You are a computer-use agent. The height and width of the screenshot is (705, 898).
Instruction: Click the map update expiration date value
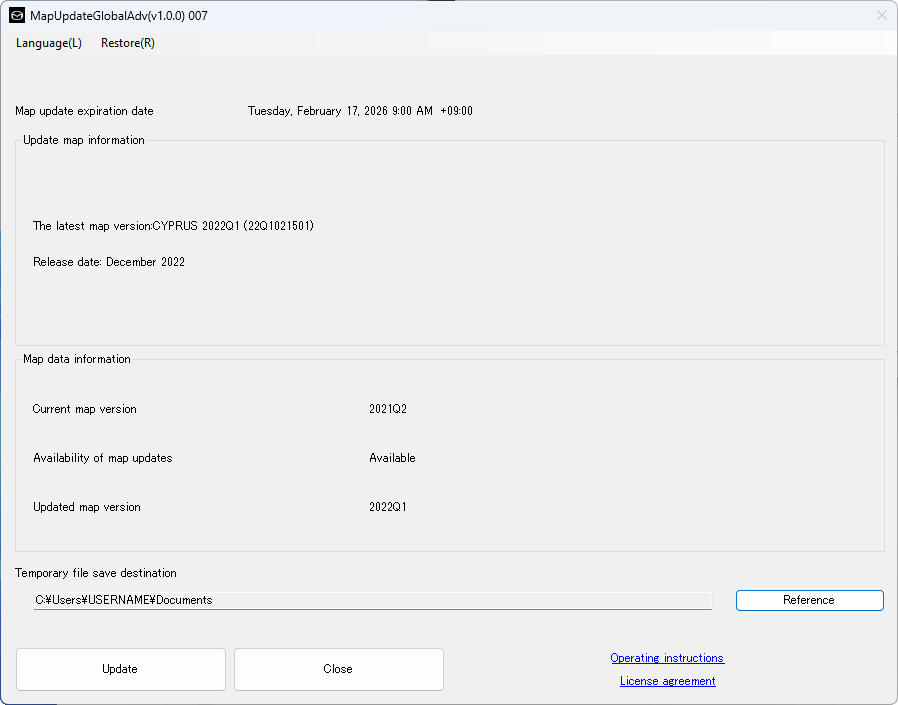point(360,111)
